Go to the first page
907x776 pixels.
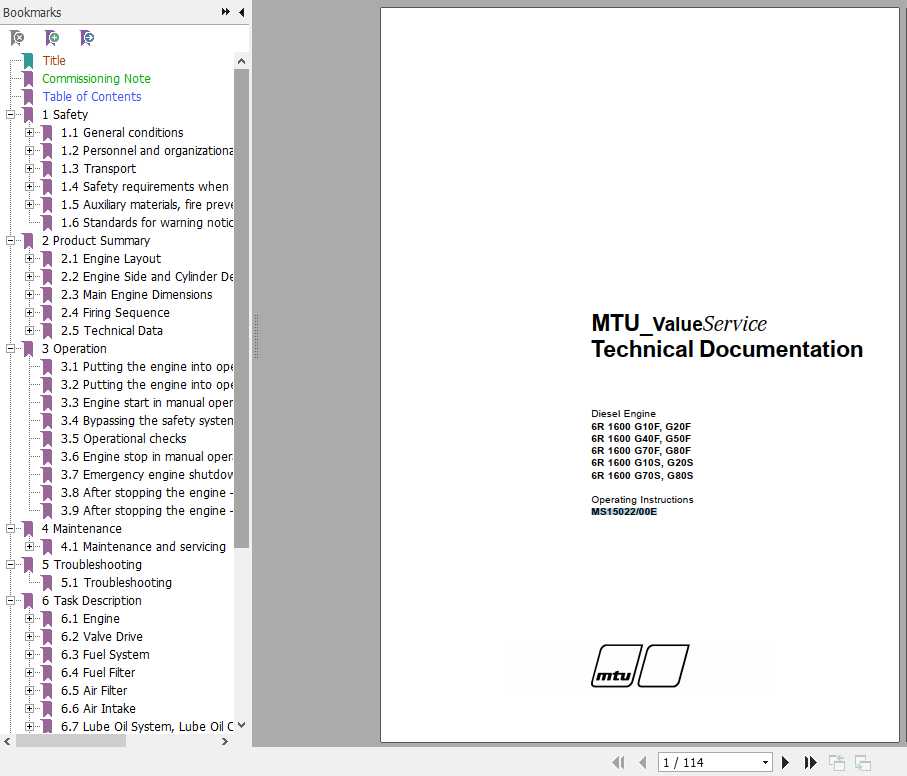click(x=618, y=762)
